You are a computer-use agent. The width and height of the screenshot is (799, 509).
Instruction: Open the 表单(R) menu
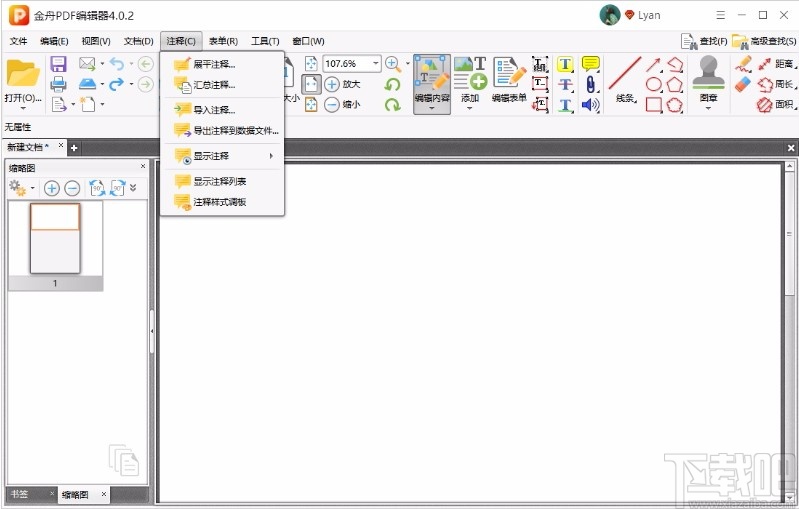(x=223, y=41)
